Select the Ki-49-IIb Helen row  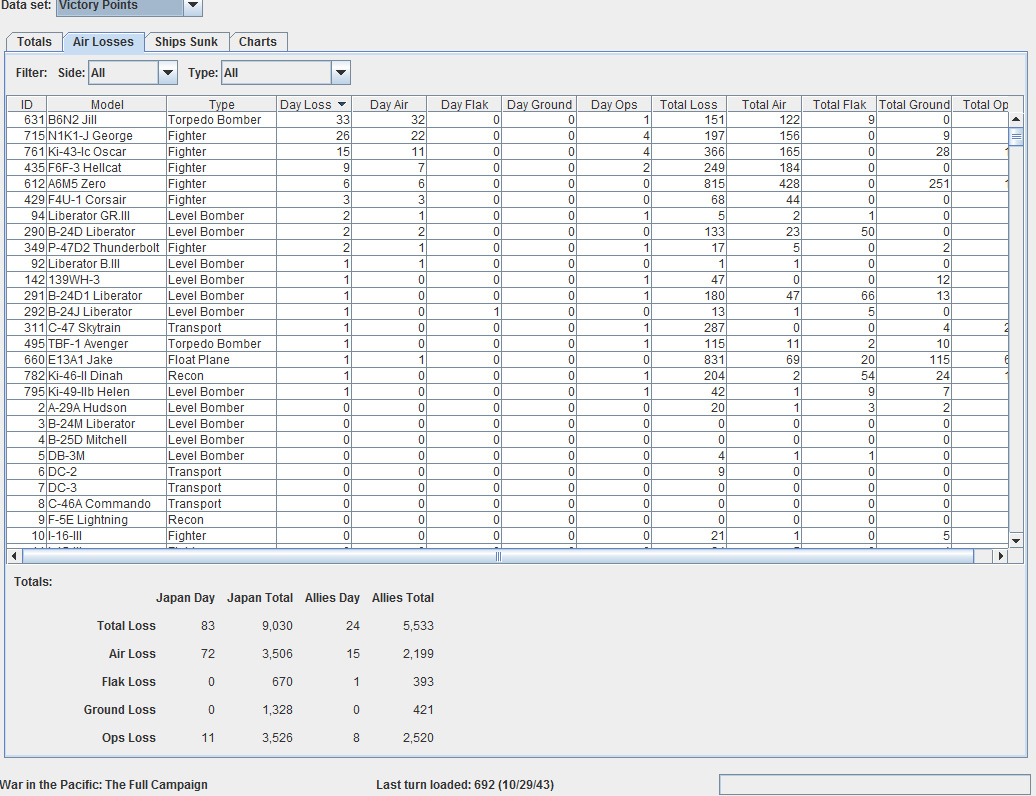[x=507, y=392]
